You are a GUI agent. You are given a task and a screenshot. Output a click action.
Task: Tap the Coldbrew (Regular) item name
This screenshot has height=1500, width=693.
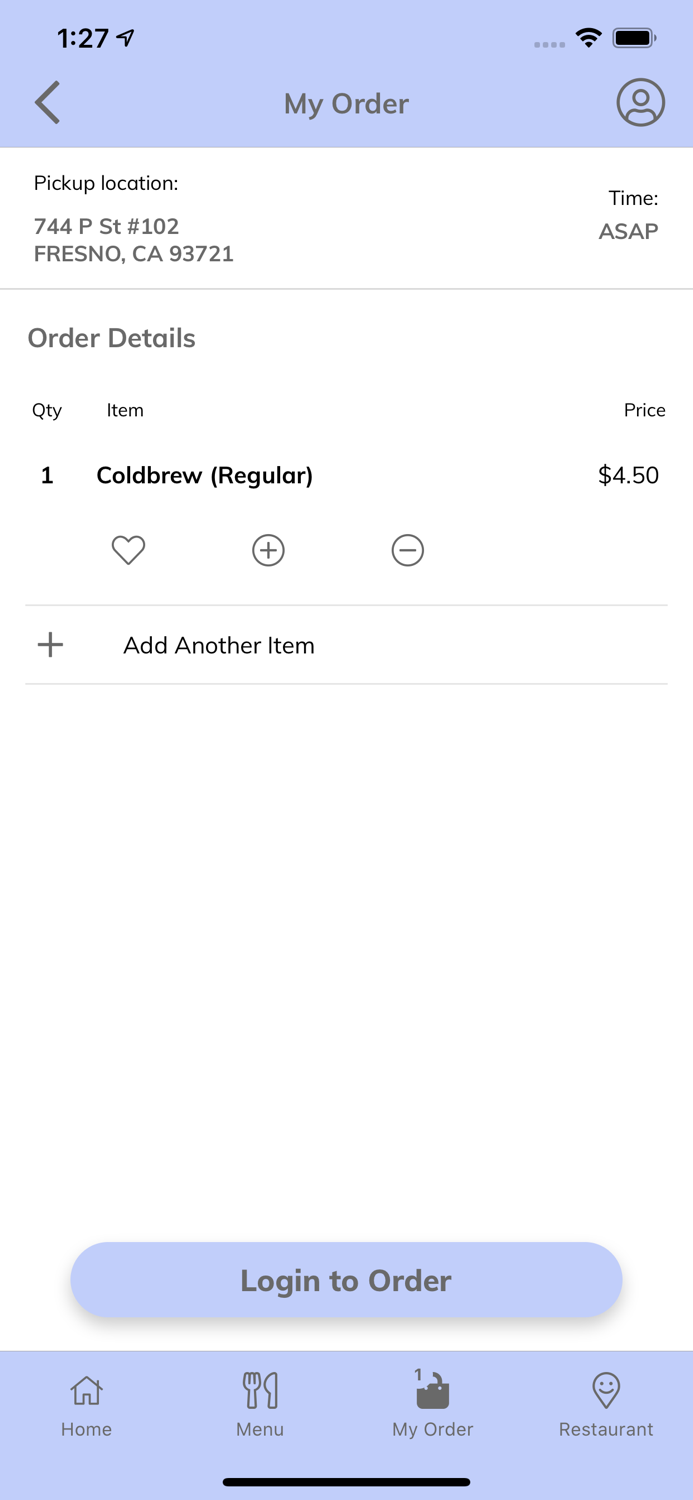(x=204, y=475)
